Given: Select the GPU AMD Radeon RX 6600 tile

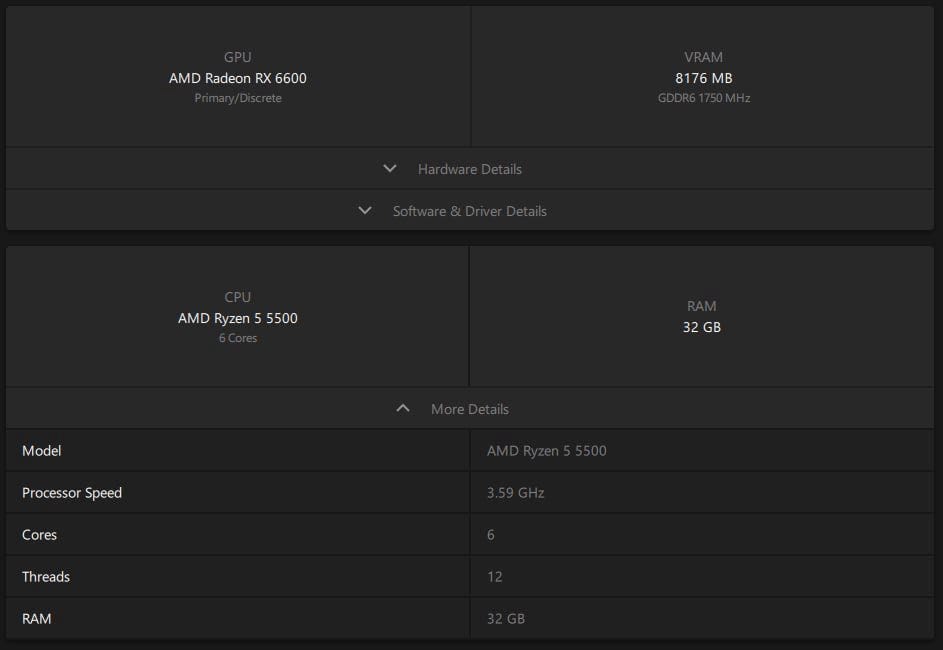Looking at the screenshot, I should pos(238,77).
